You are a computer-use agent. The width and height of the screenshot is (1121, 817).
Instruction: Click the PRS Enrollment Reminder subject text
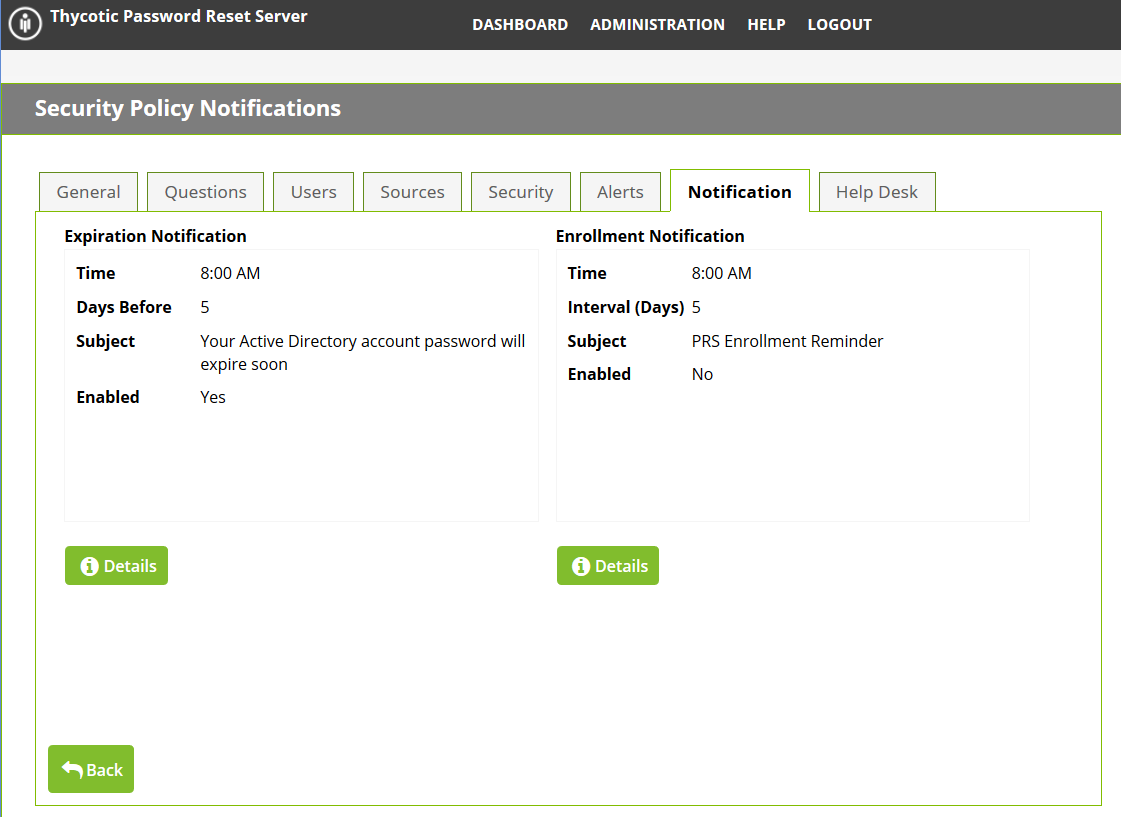pos(787,341)
